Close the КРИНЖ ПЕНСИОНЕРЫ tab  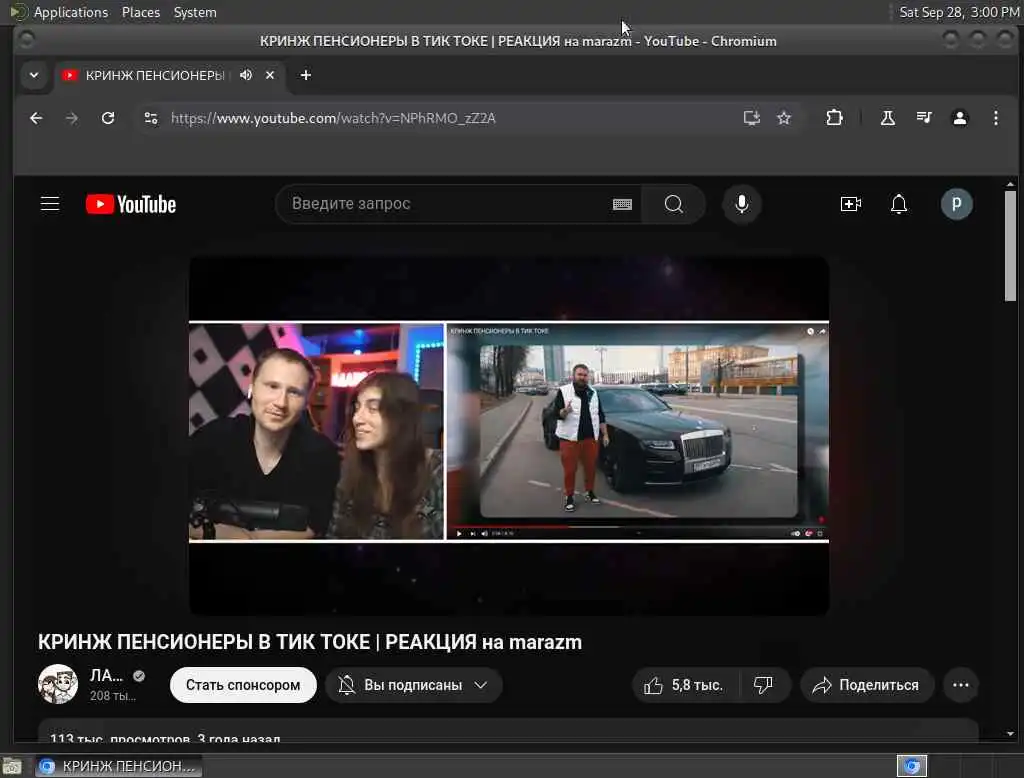[270, 75]
